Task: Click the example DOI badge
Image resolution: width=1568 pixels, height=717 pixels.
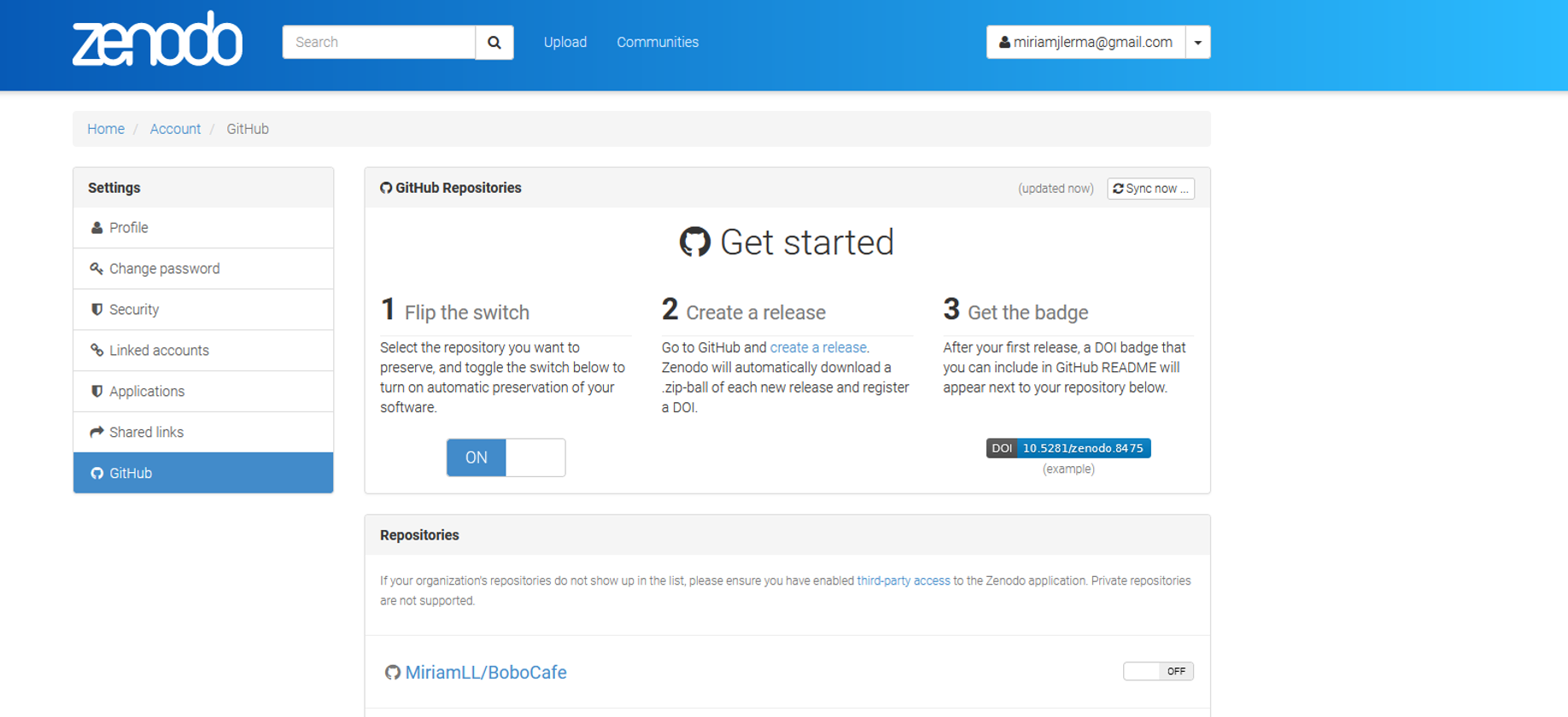Action: click(1068, 448)
